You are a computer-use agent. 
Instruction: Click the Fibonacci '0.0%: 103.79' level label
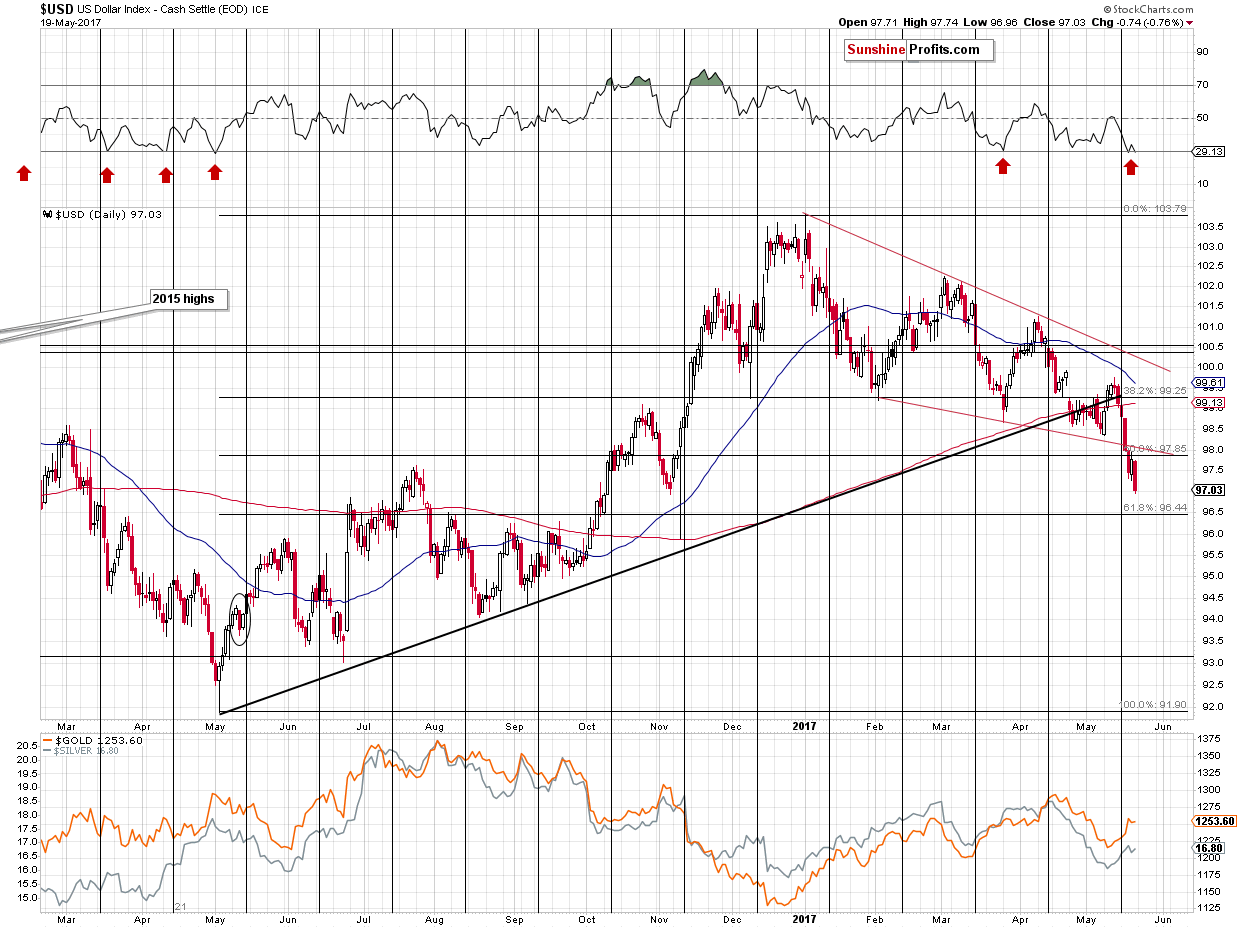pos(1153,209)
